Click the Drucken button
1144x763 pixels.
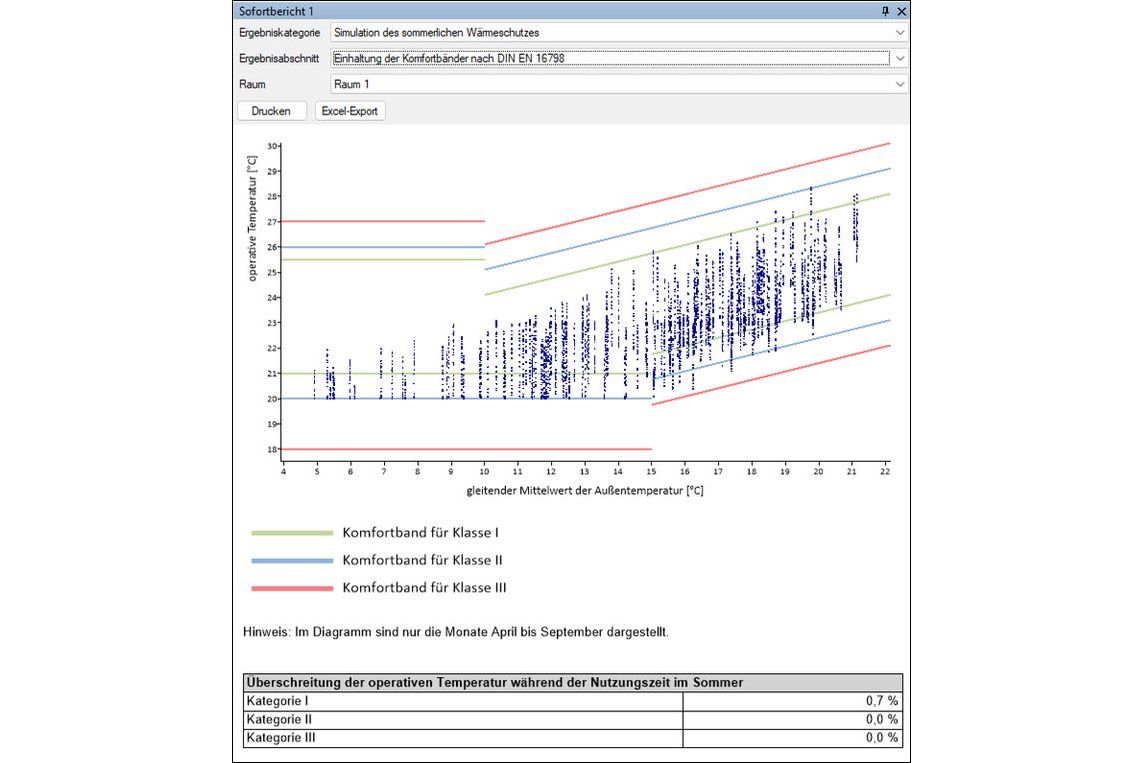point(271,111)
